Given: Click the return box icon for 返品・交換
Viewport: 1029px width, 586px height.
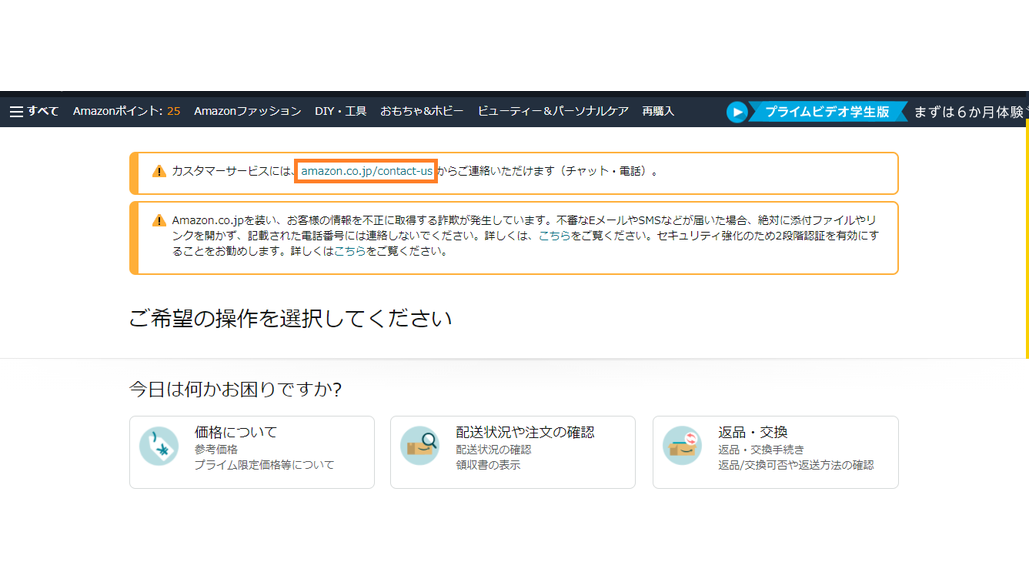Looking at the screenshot, I should [x=682, y=446].
